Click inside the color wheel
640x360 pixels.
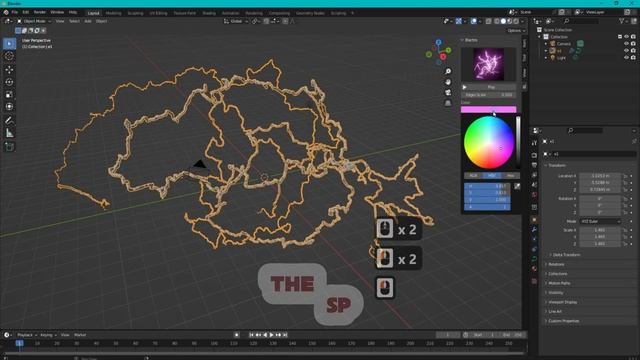pos(489,142)
